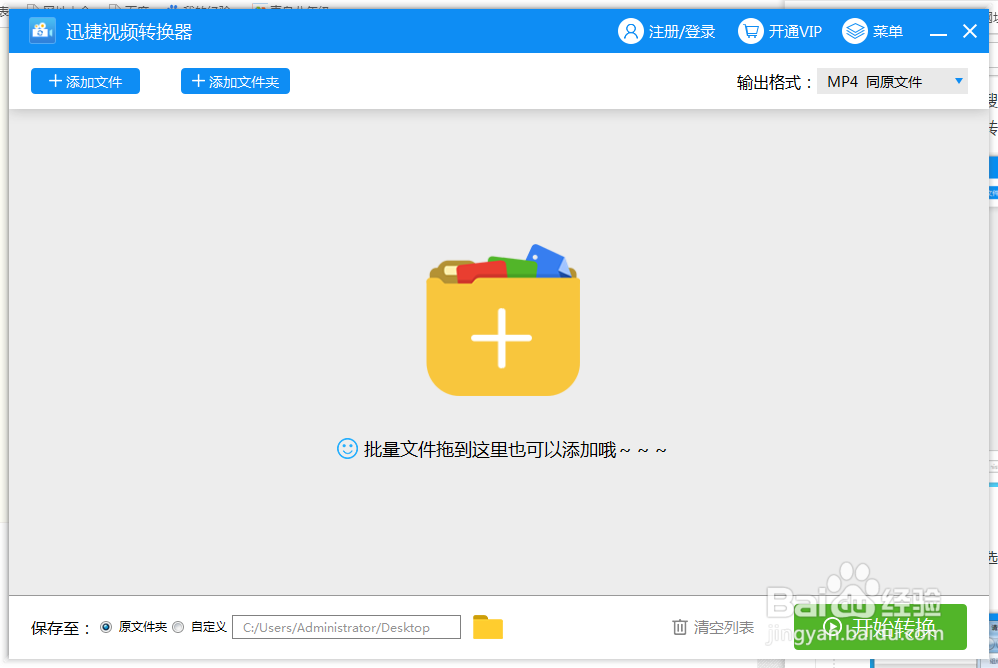Open the 菜单 menu
Image resolution: width=998 pixels, height=668 pixels.
tap(888, 31)
